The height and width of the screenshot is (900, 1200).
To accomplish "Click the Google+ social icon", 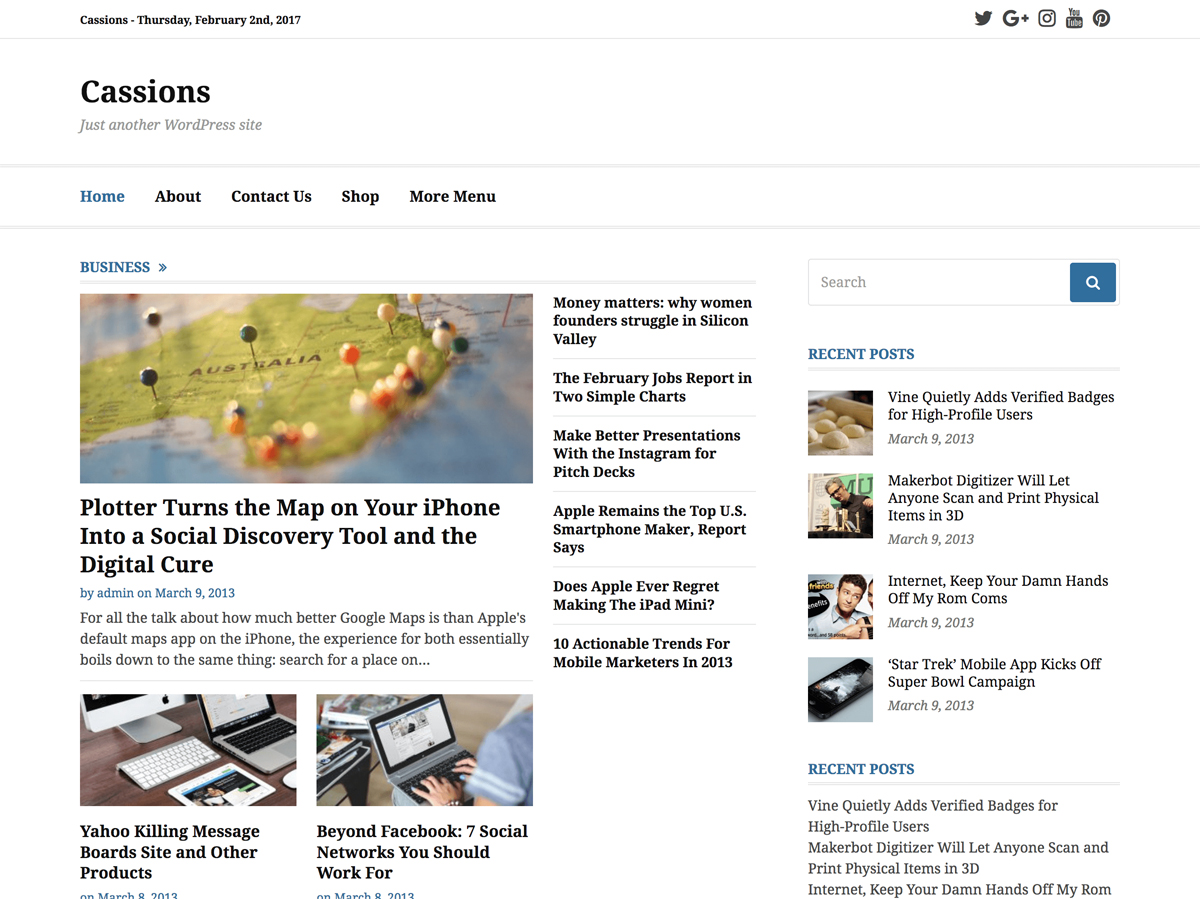I will (x=1015, y=18).
